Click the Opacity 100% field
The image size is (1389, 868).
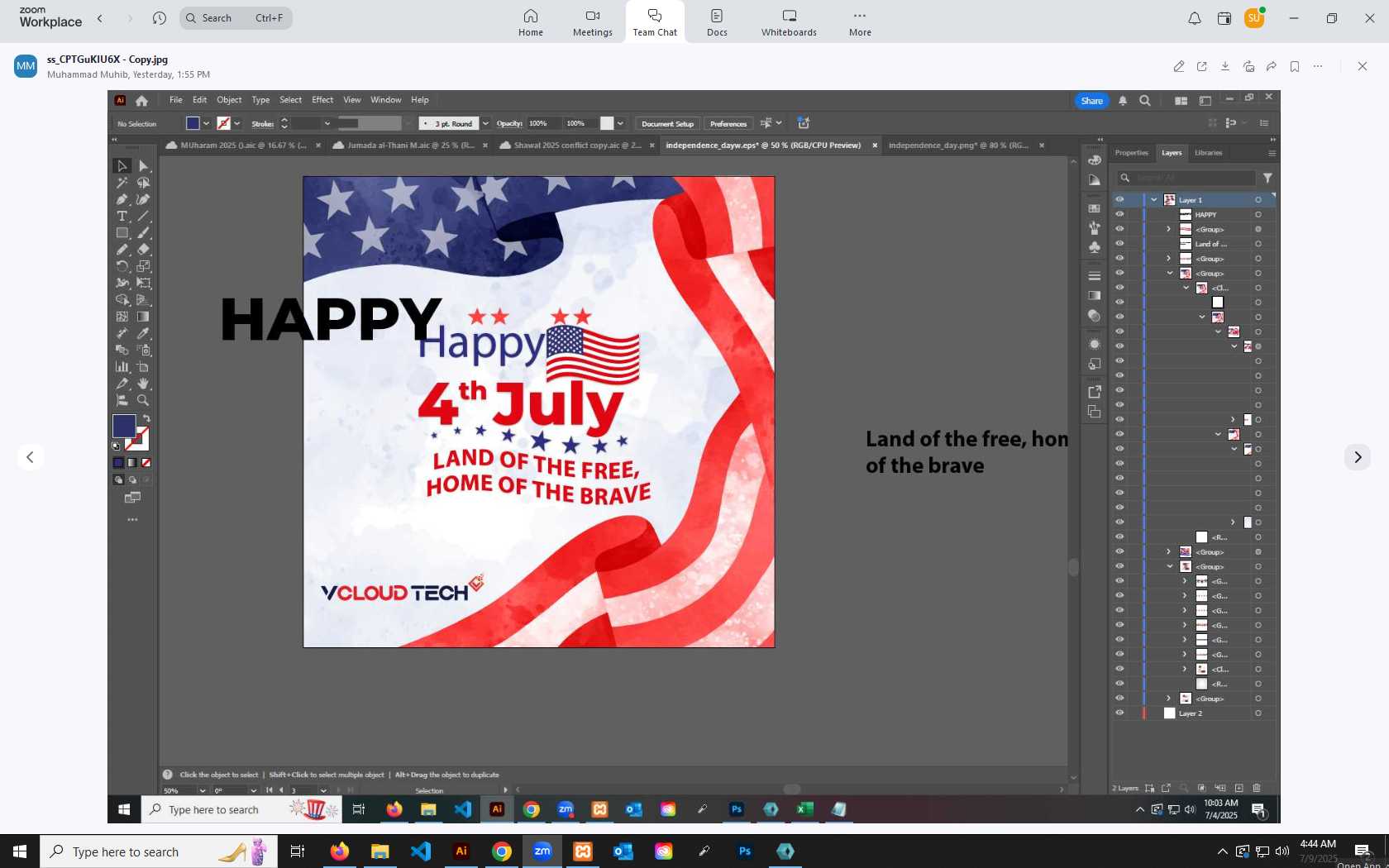[542, 124]
